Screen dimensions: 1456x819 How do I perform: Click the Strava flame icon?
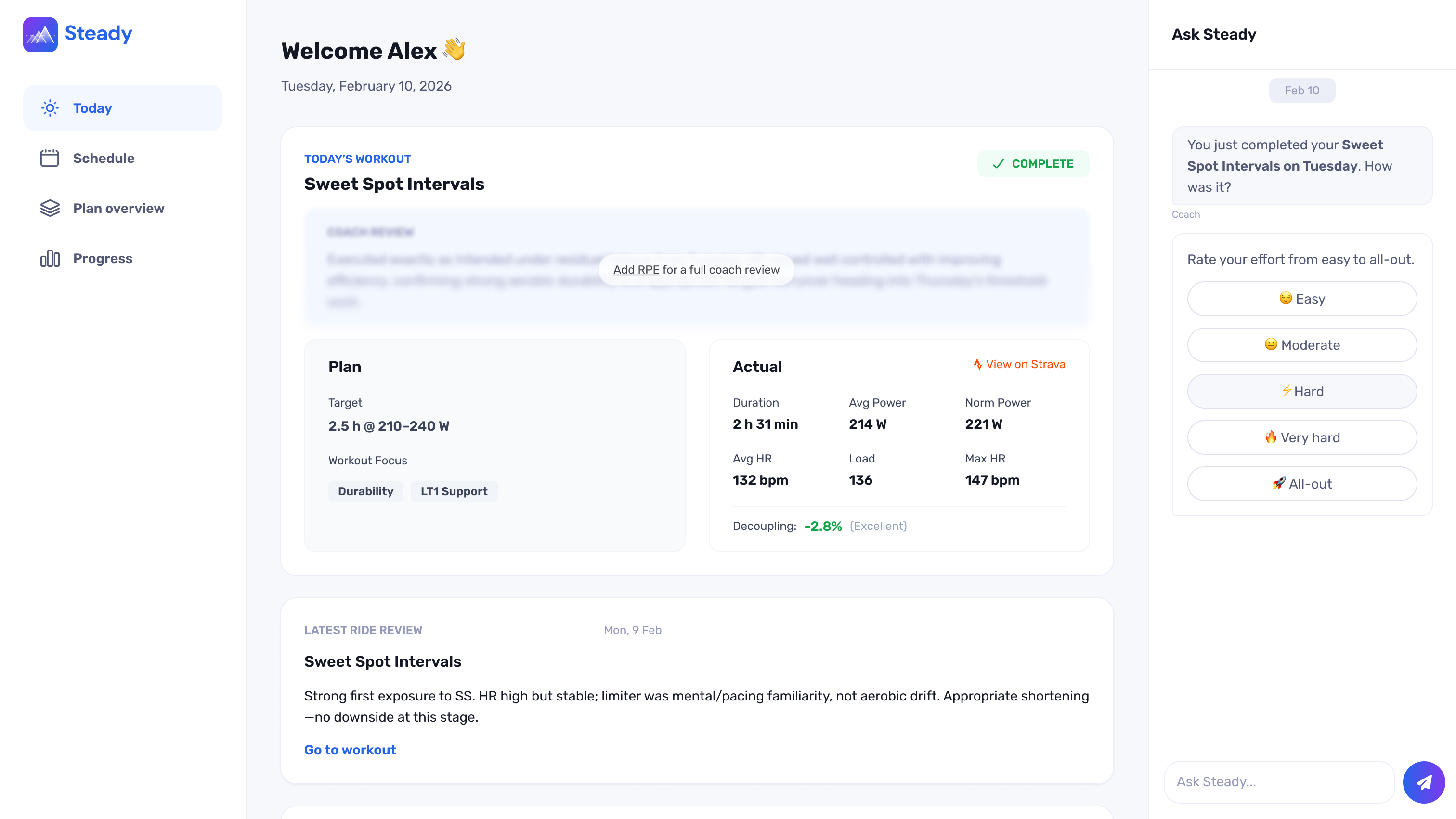pyautogui.click(x=977, y=364)
